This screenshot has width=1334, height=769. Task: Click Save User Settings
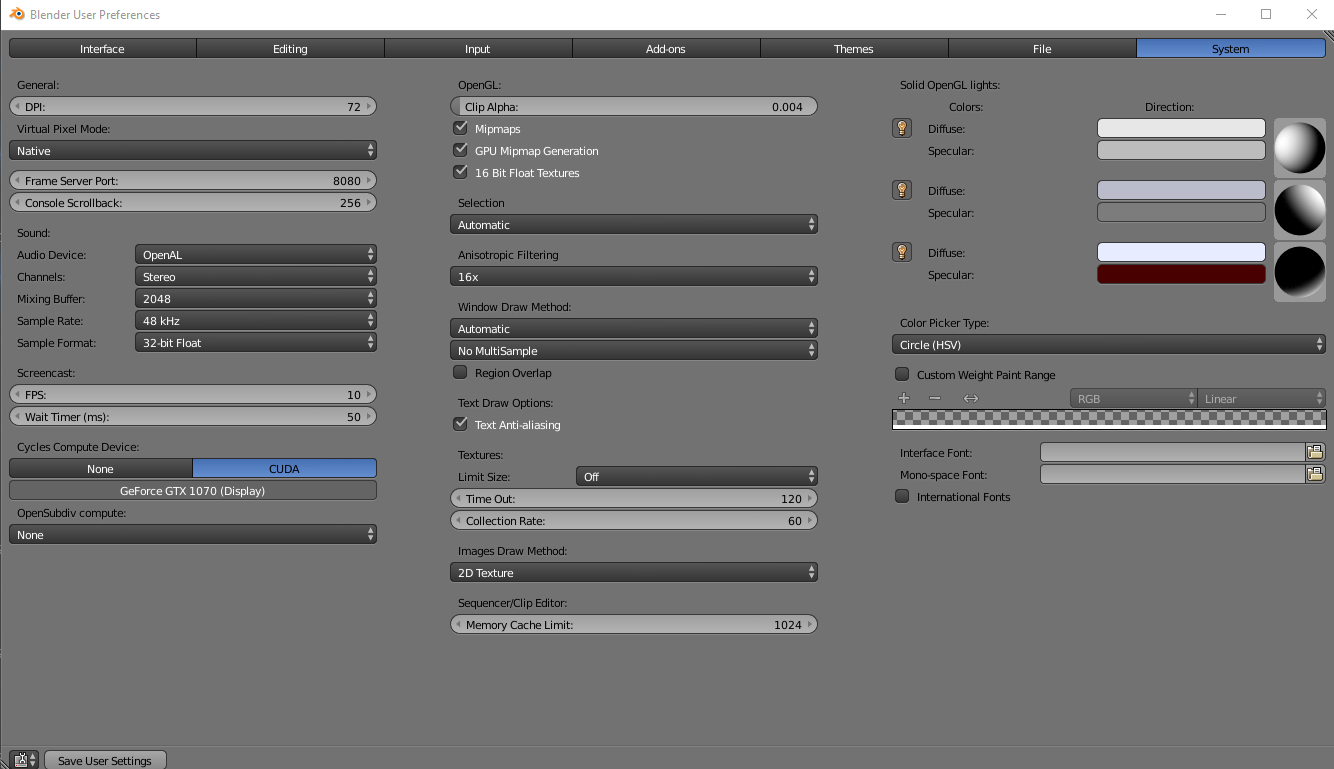click(105, 760)
